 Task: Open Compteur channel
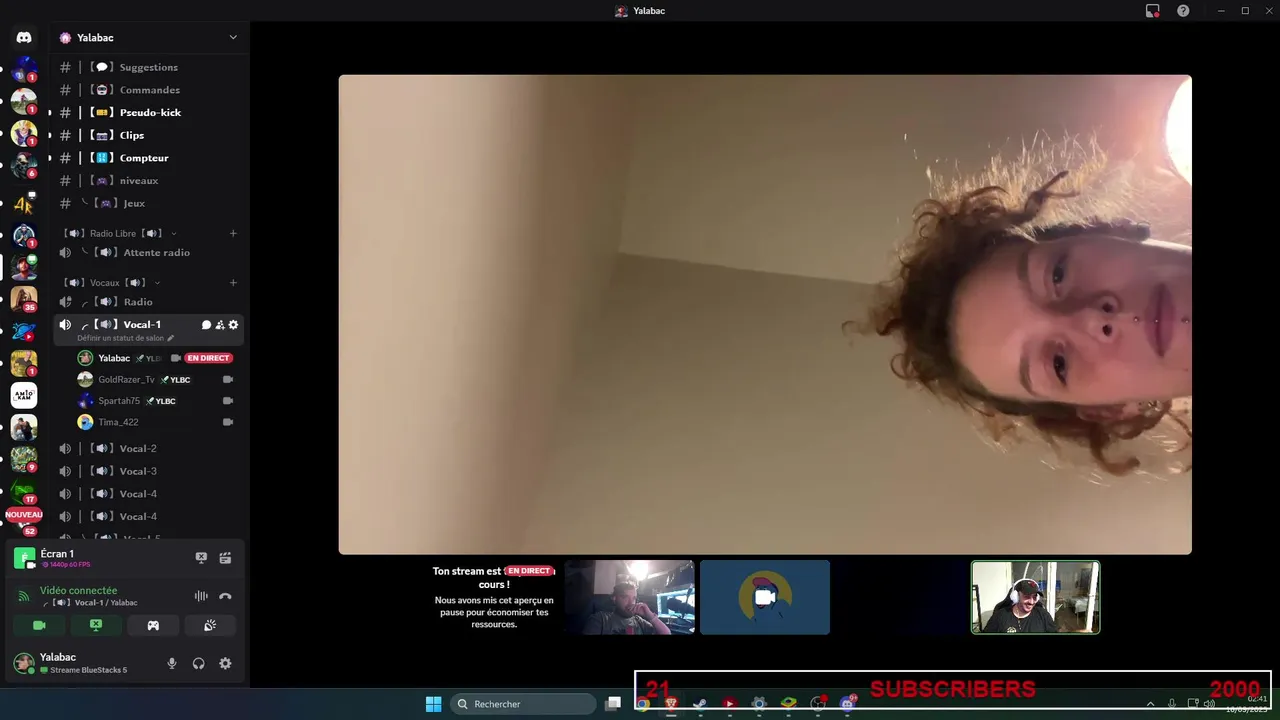coord(148,158)
